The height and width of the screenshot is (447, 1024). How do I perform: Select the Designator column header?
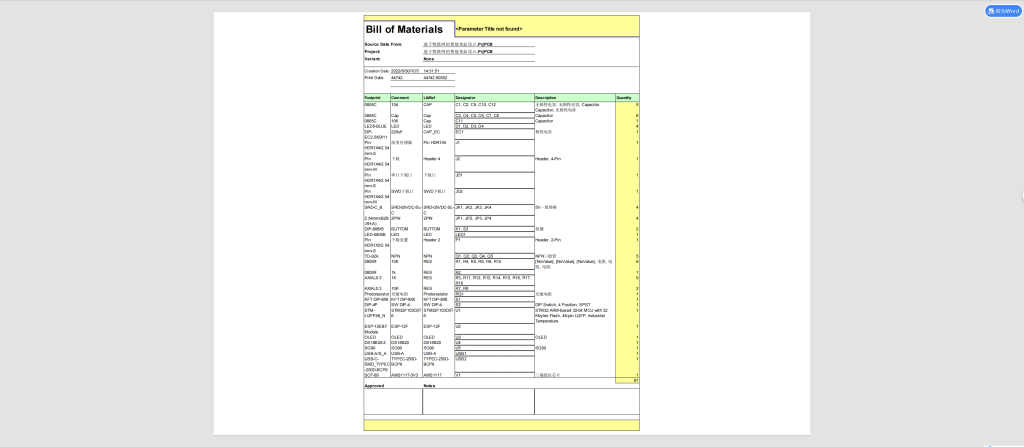[466, 98]
